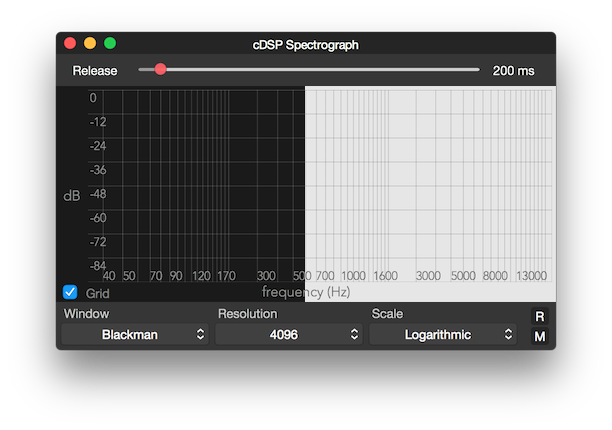The image size is (612, 430).
Task: Click the R button
Action: (540, 316)
